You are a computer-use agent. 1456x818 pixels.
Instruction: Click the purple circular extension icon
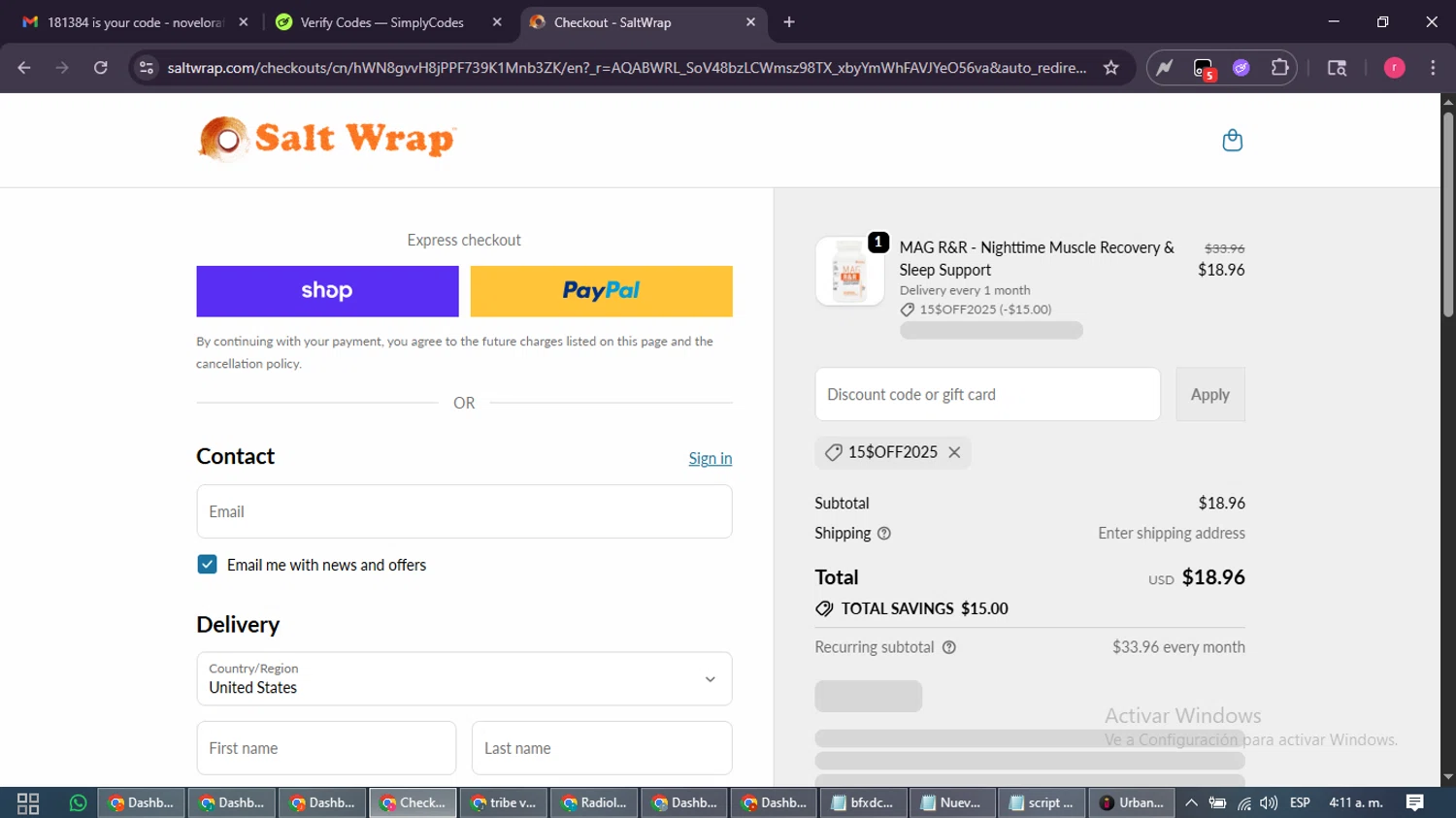pos(1241,68)
